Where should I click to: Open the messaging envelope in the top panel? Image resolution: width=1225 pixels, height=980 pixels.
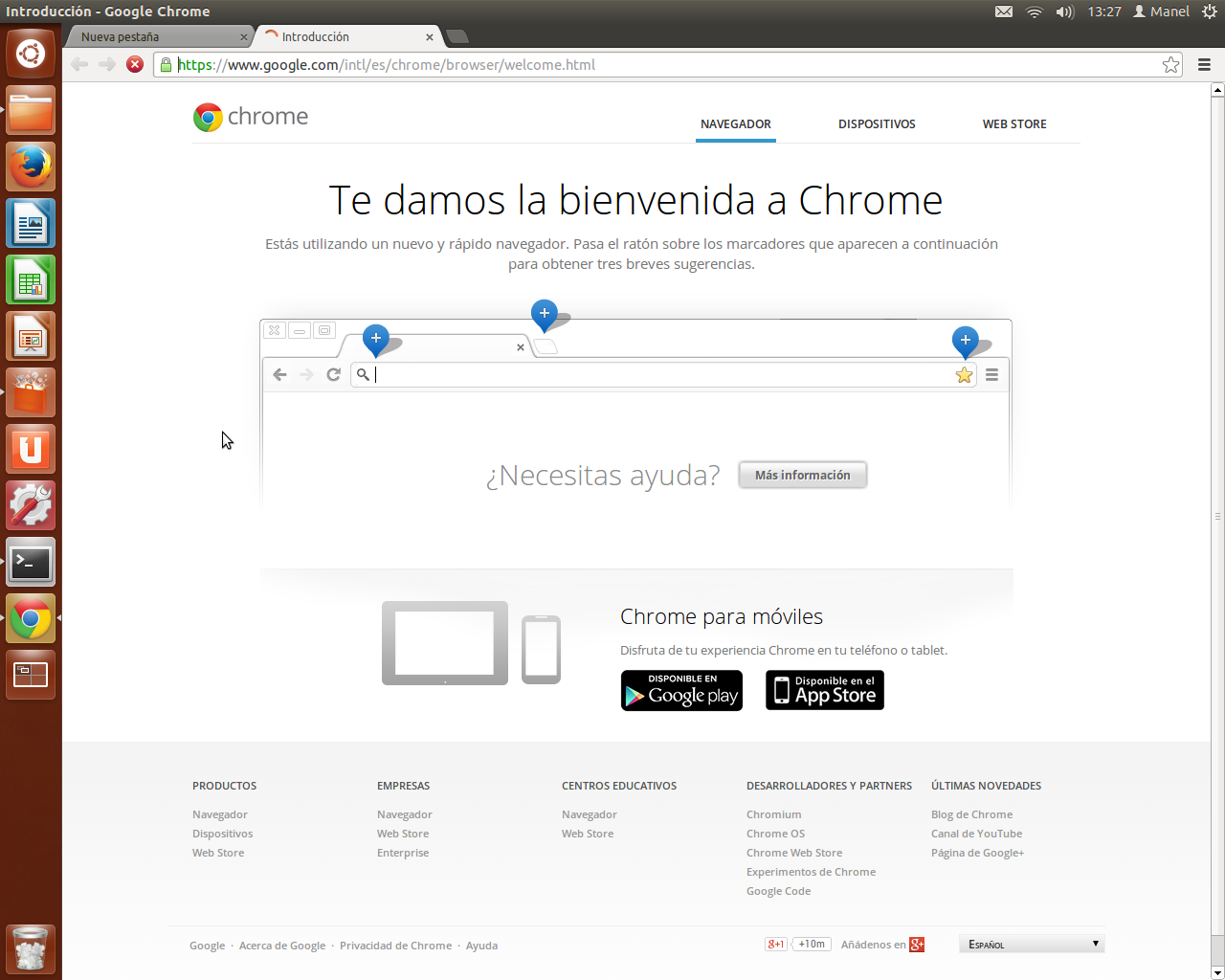pyautogui.click(x=1003, y=11)
